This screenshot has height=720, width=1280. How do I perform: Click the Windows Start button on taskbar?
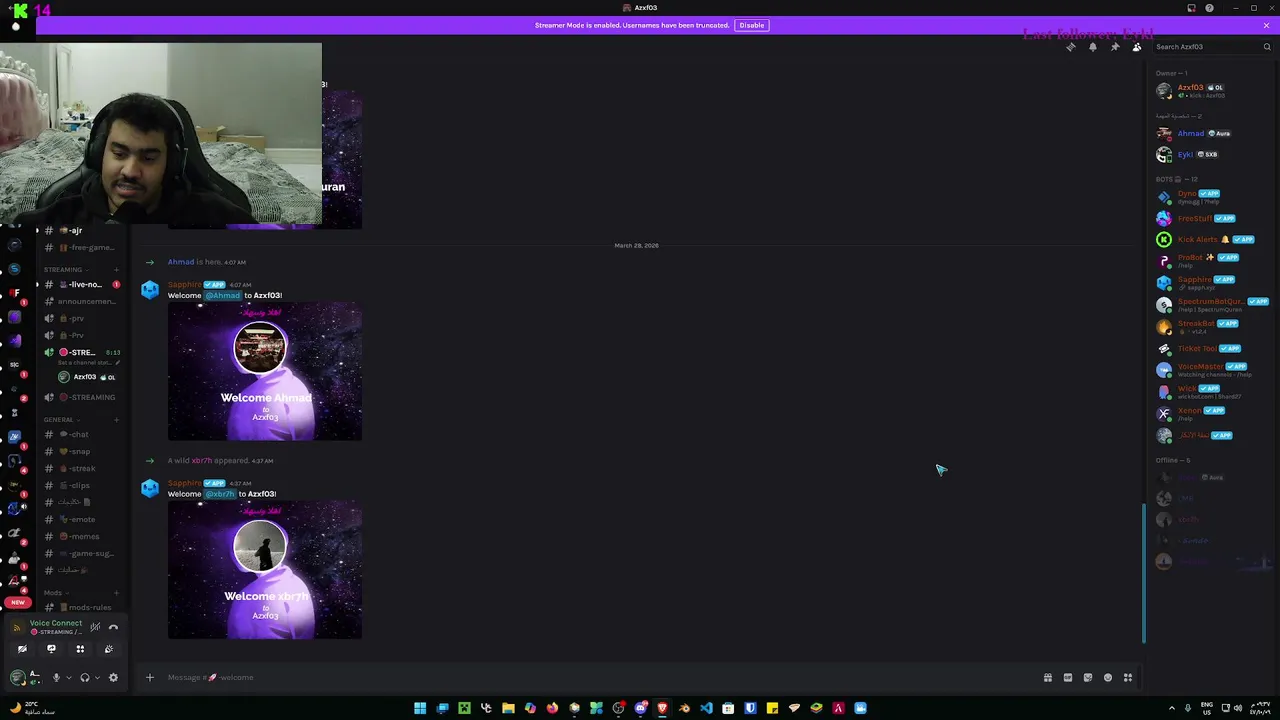coord(420,708)
